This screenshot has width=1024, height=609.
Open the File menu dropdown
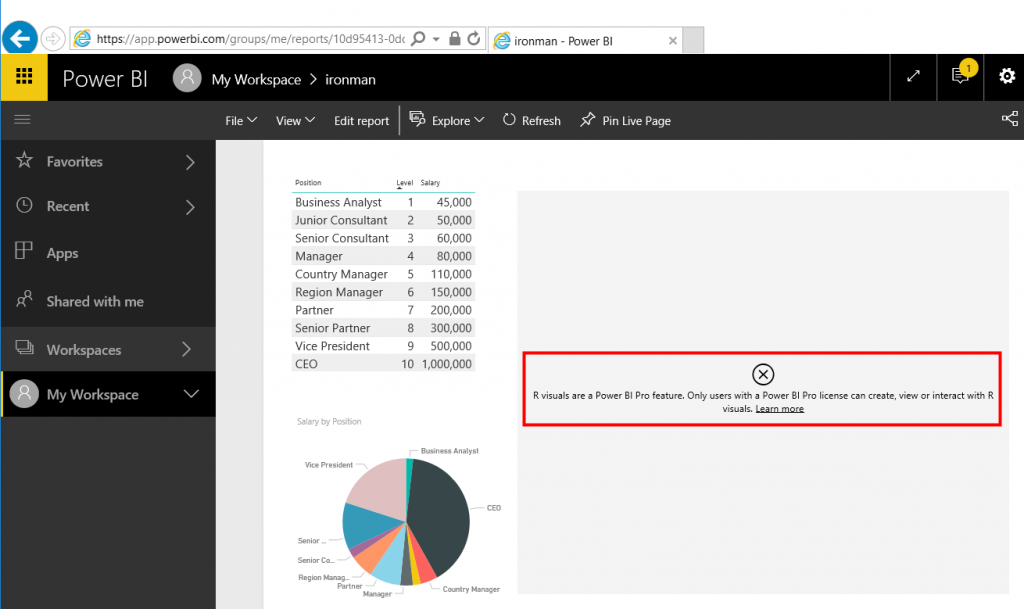(241, 120)
